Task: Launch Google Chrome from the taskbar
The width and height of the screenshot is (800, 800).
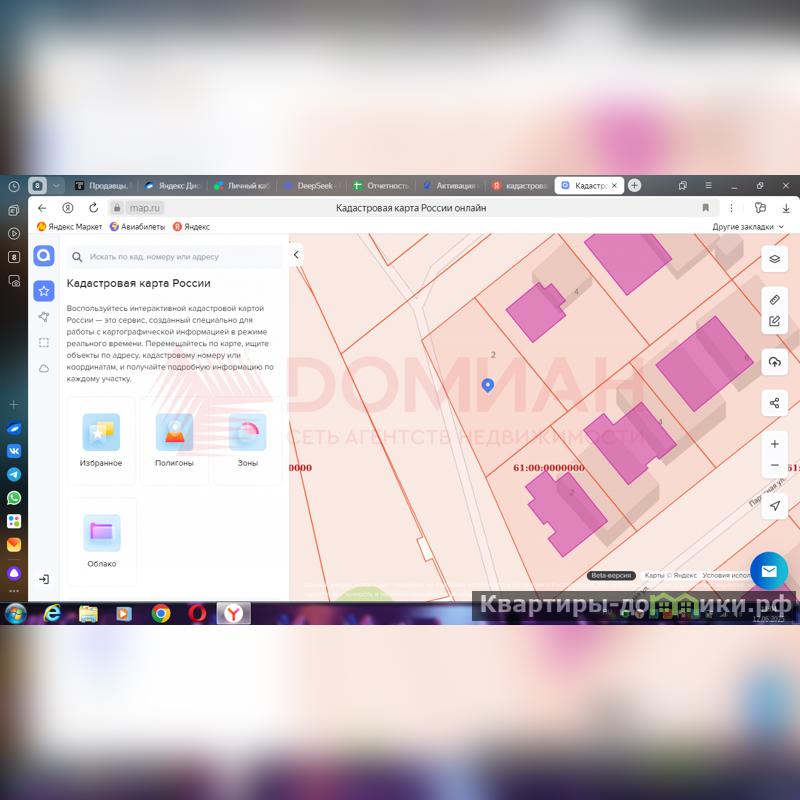Action: tap(160, 613)
